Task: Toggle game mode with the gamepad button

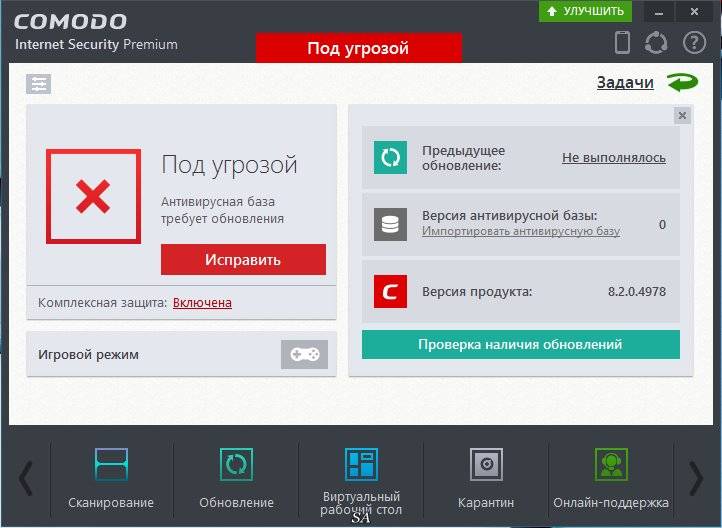Action: (x=304, y=354)
